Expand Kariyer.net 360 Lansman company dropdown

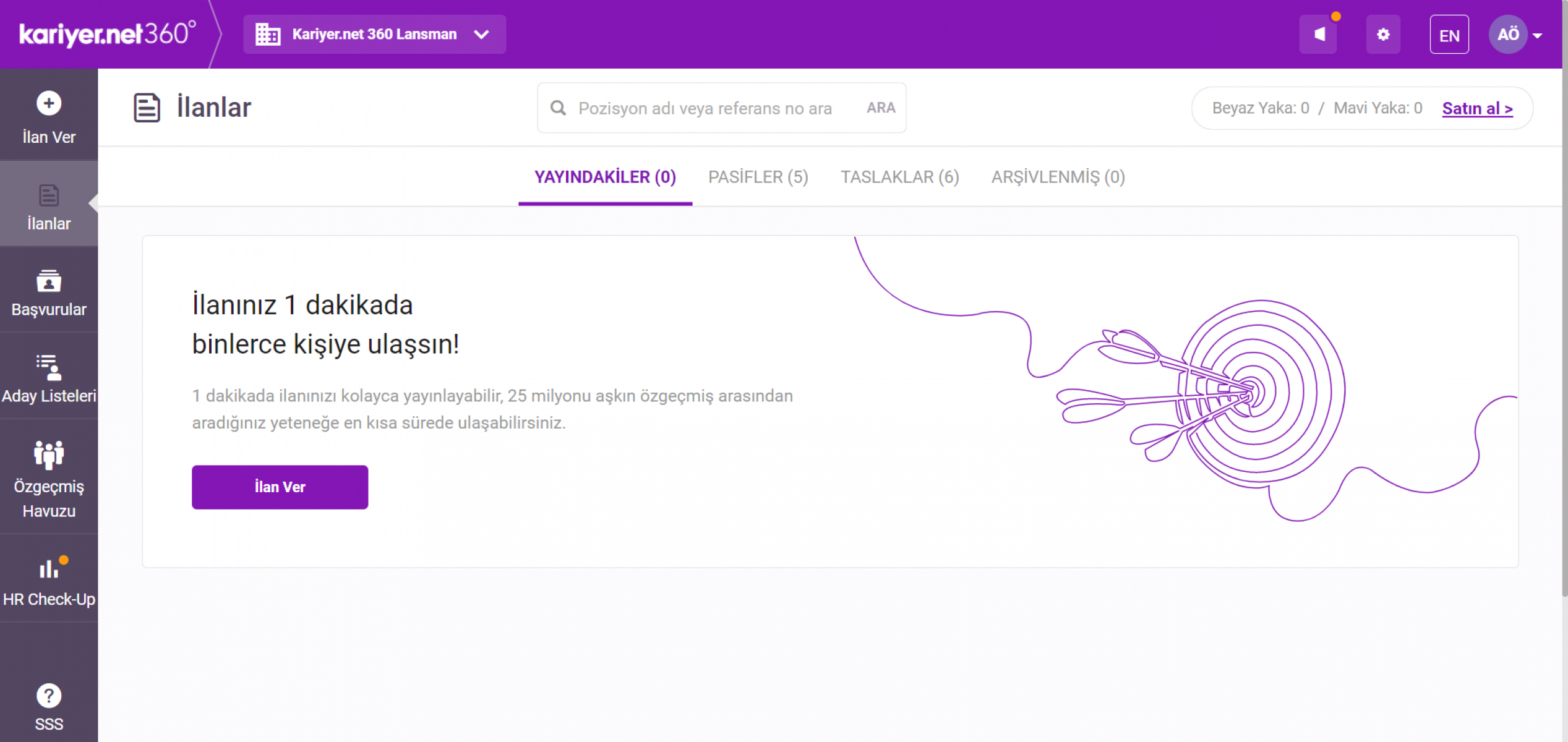pos(374,35)
